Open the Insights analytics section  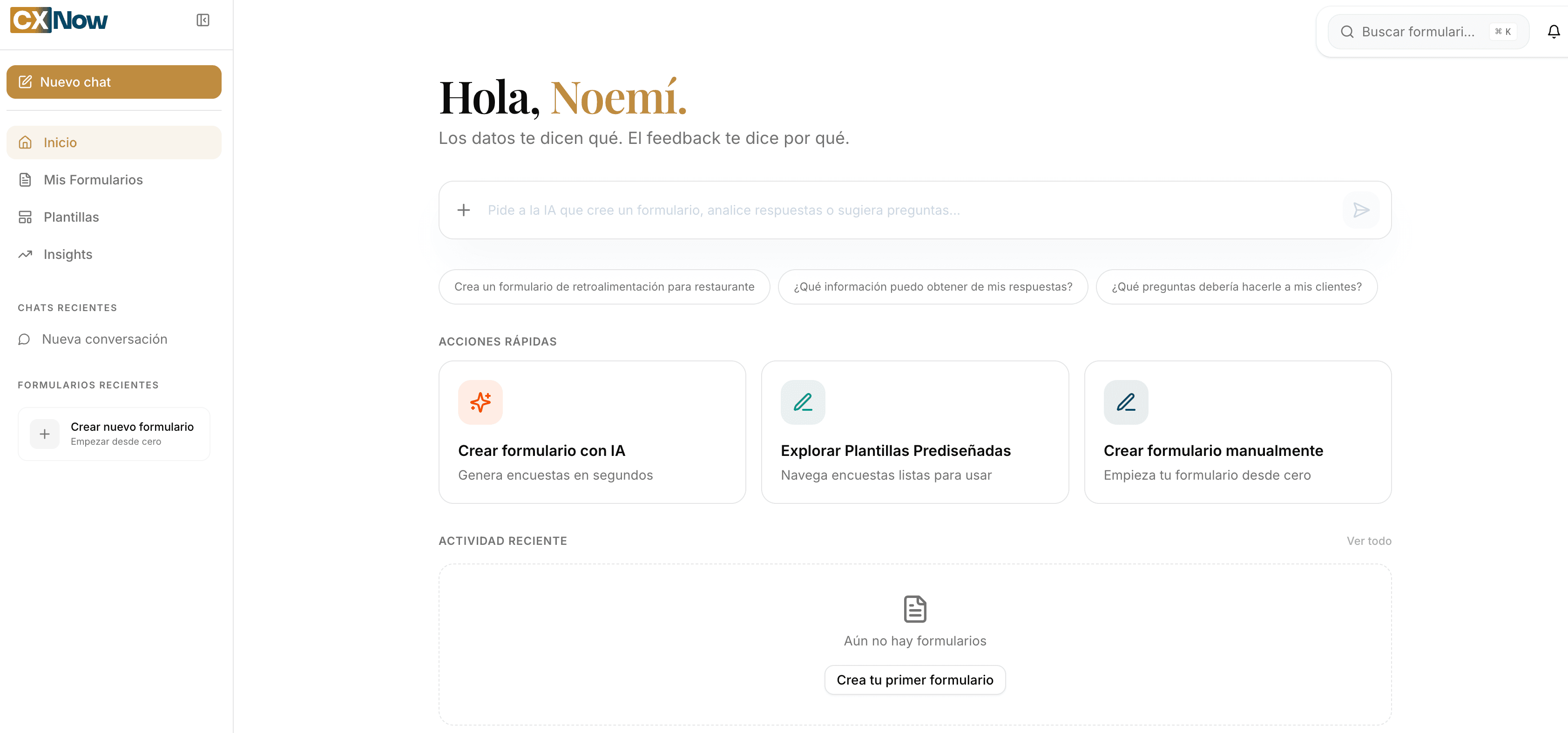(x=67, y=254)
